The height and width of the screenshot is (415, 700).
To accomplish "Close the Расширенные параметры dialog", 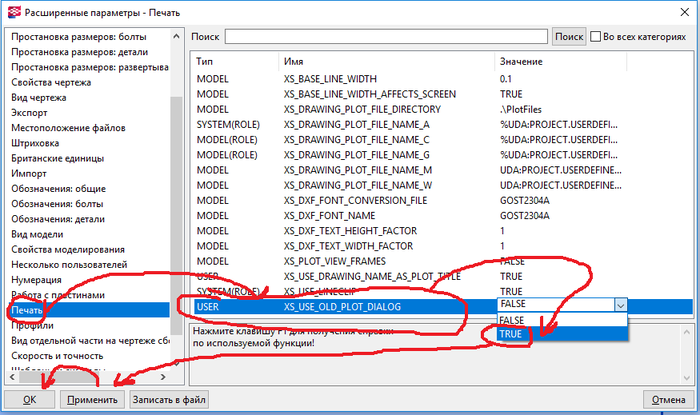I will pyautogui.click(x=684, y=12).
